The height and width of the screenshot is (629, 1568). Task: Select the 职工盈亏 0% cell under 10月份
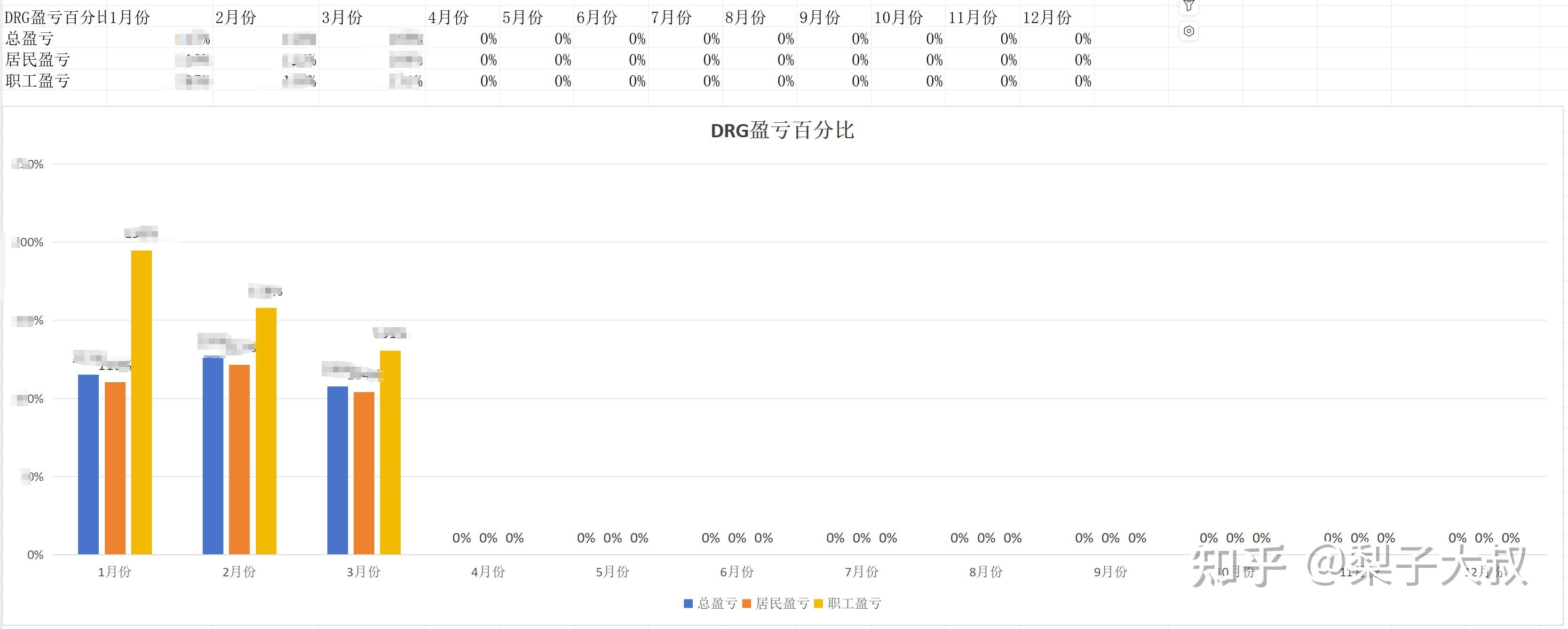(908, 81)
